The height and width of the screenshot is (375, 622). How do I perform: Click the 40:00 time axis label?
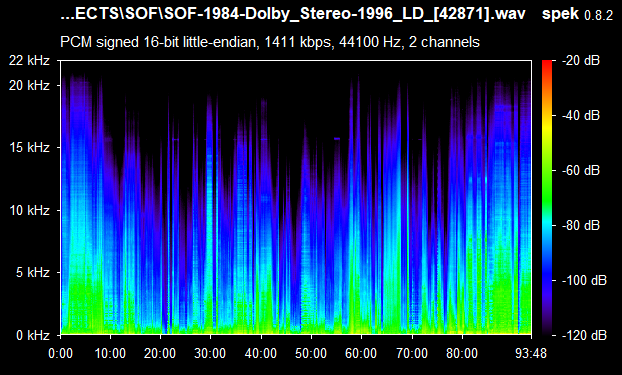click(261, 353)
